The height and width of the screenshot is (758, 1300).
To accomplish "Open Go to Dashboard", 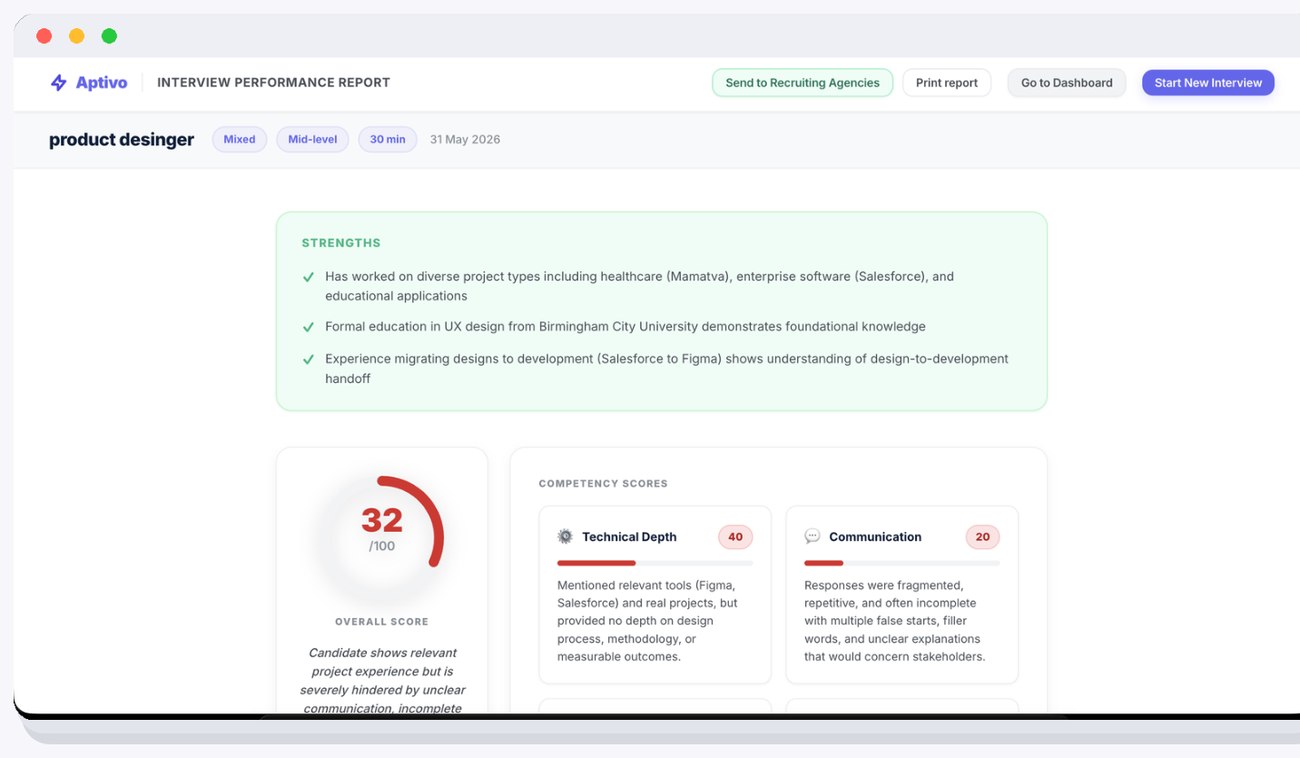I will coord(1066,83).
